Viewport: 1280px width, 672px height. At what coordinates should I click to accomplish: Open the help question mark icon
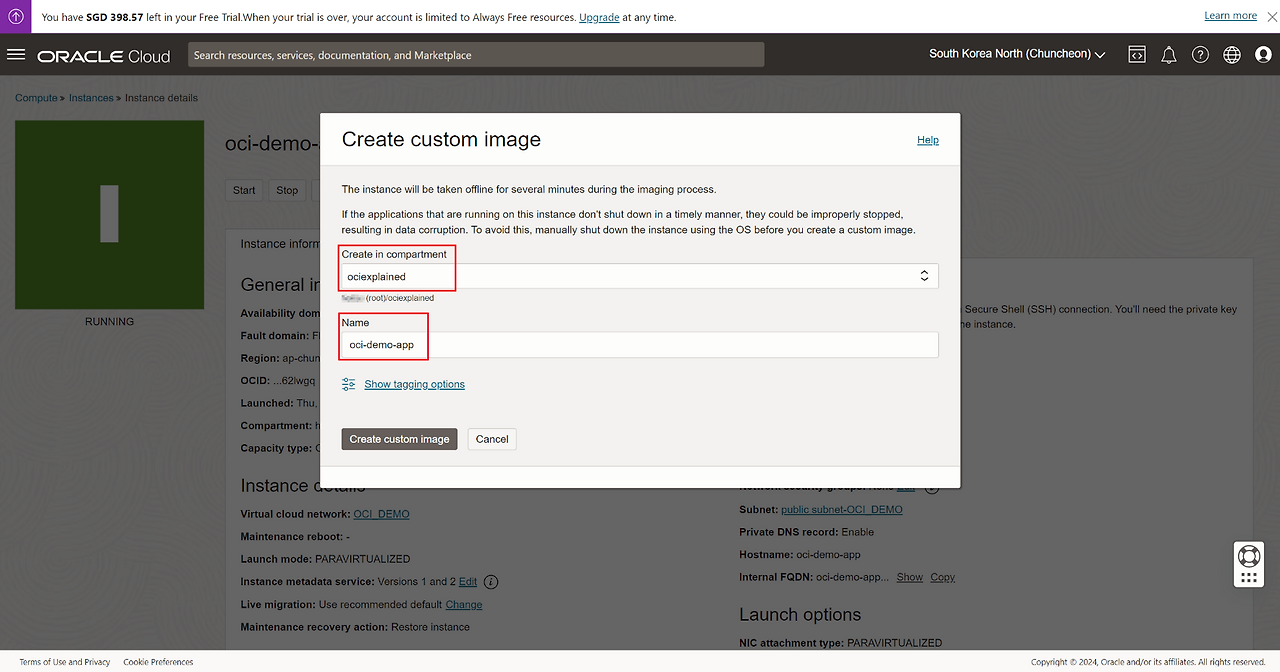pos(1200,55)
